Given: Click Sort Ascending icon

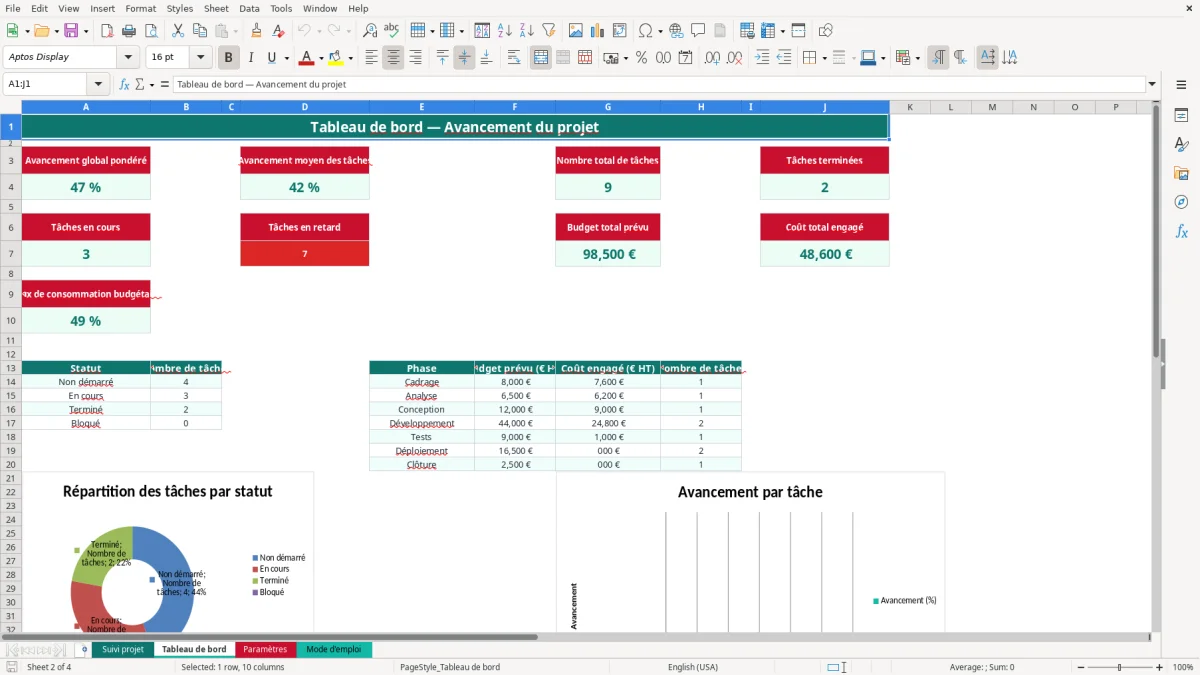Looking at the screenshot, I should coord(505,31).
